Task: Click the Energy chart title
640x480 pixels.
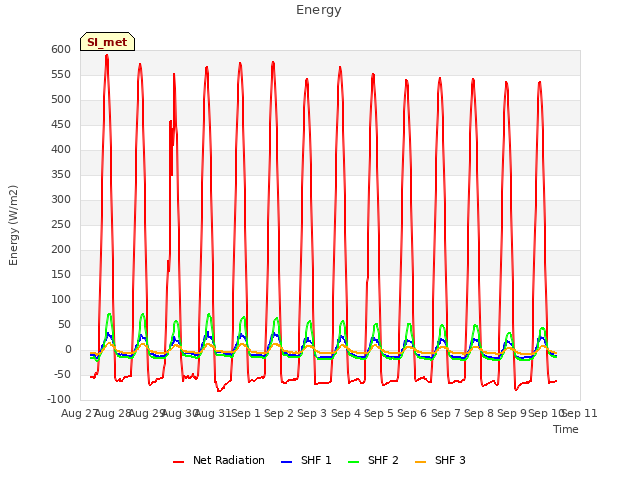Action: (319, 10)
